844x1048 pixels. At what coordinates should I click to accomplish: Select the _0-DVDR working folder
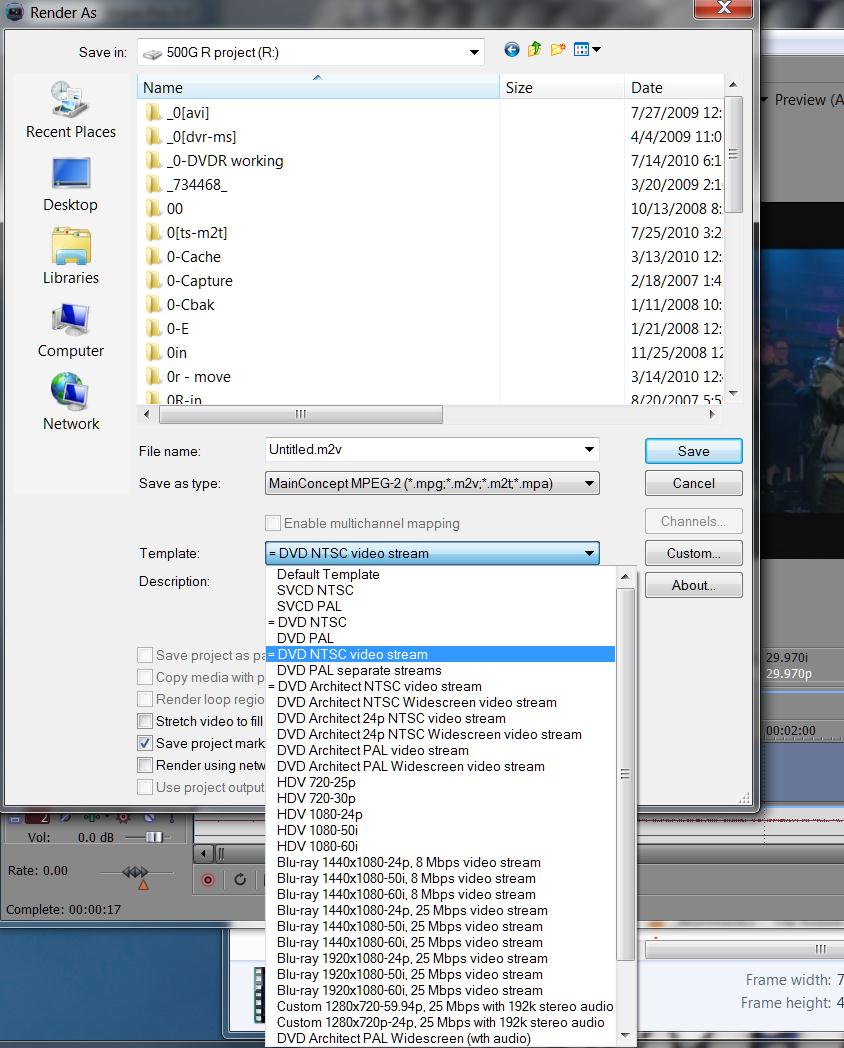(x=225, y=160)
